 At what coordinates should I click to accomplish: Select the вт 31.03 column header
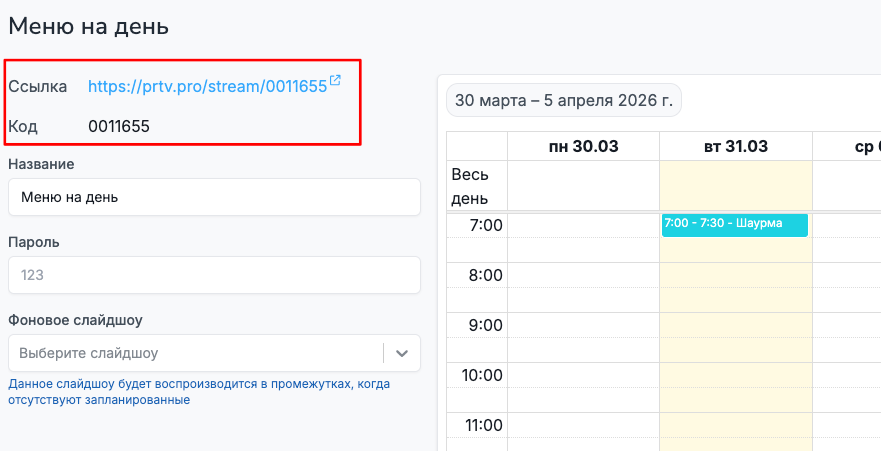pos(735,146)
